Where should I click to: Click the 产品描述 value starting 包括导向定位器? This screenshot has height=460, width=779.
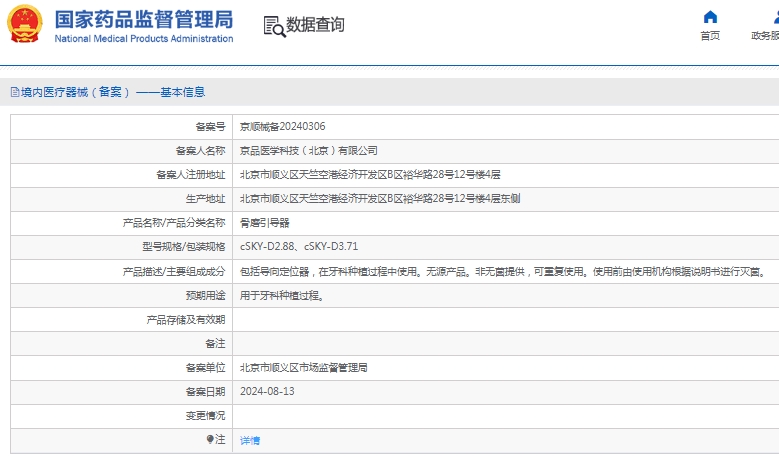(504, 272)
